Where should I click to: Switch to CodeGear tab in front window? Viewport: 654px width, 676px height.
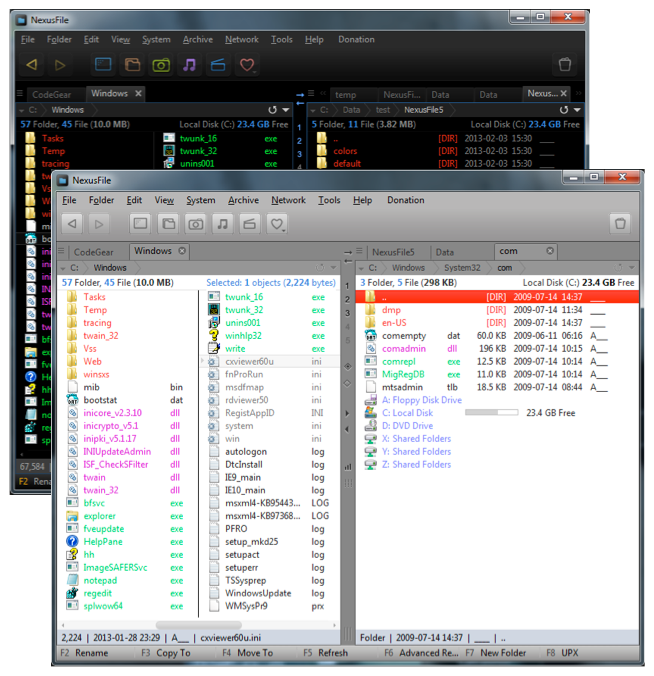coord(94,252)
